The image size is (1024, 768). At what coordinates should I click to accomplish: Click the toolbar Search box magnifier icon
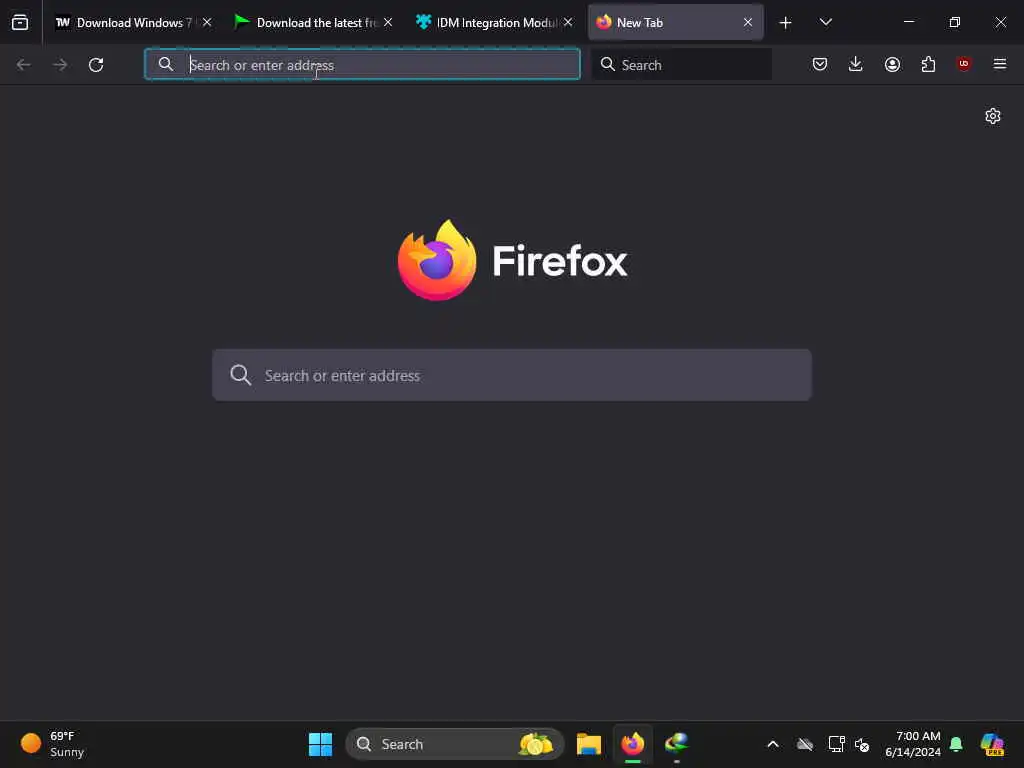[x=607, y=64]
